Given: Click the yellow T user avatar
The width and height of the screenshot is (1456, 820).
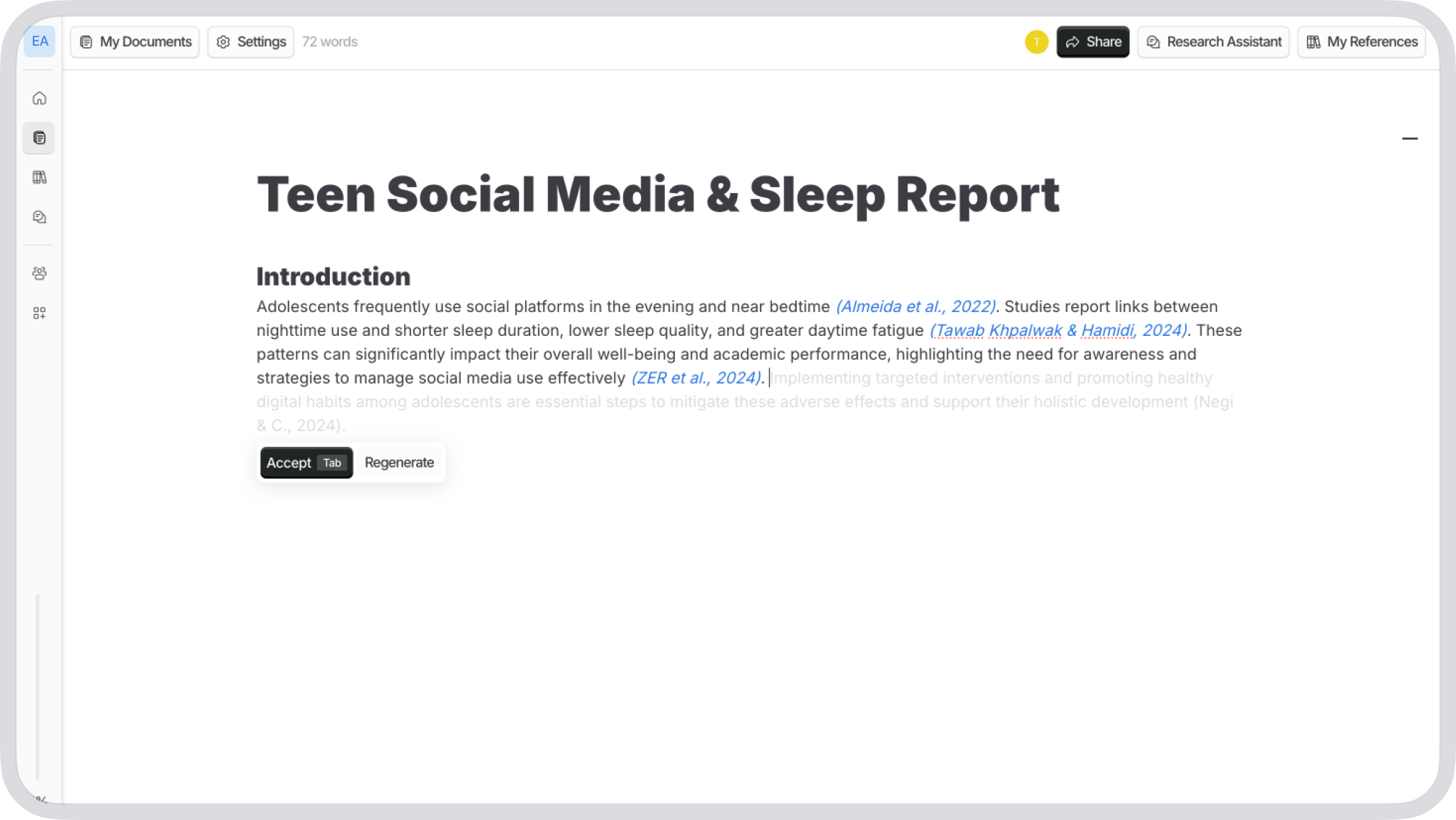Looking at the screenshot, I should (x=1036, y=42).
